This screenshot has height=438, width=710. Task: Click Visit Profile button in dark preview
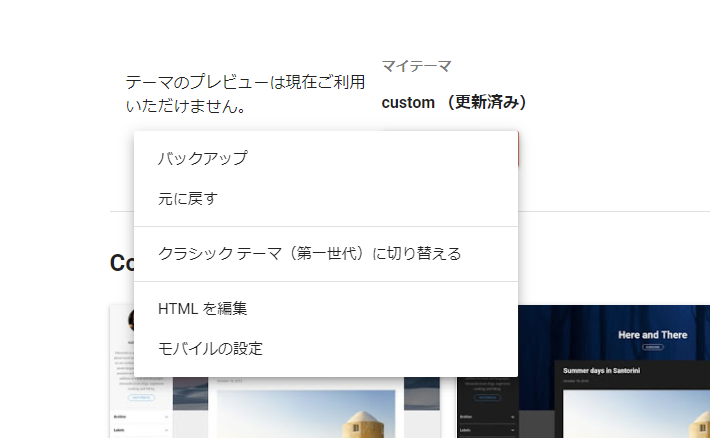487,398
